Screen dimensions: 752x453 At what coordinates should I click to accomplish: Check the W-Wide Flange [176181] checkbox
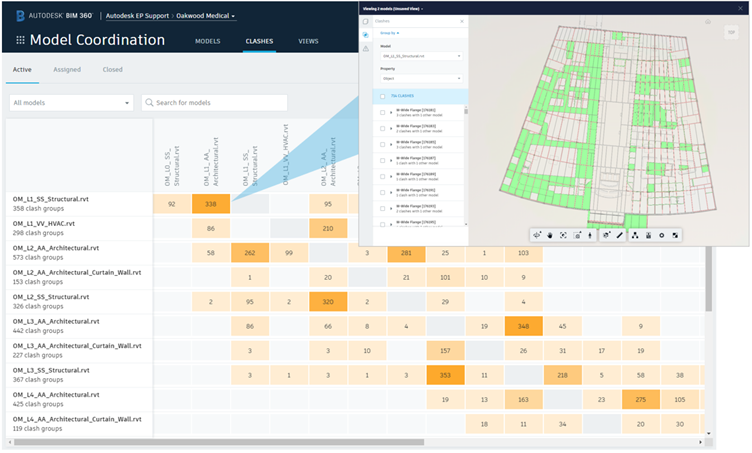382,113
